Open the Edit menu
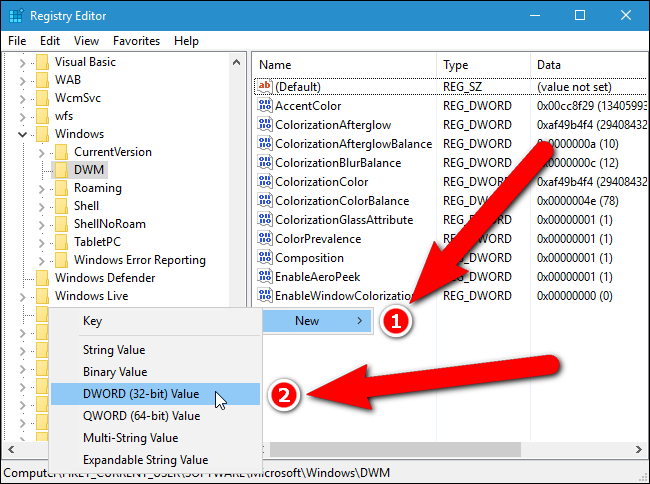This screenshot has height=484, width=650. coord(50,41)
